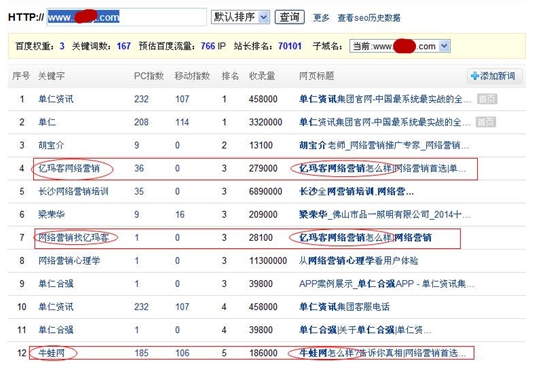Image resolution: width=551 pixels, height=371 pixels.
Task: Click 收录量 value 186000
Action: (x=263, y=353)
